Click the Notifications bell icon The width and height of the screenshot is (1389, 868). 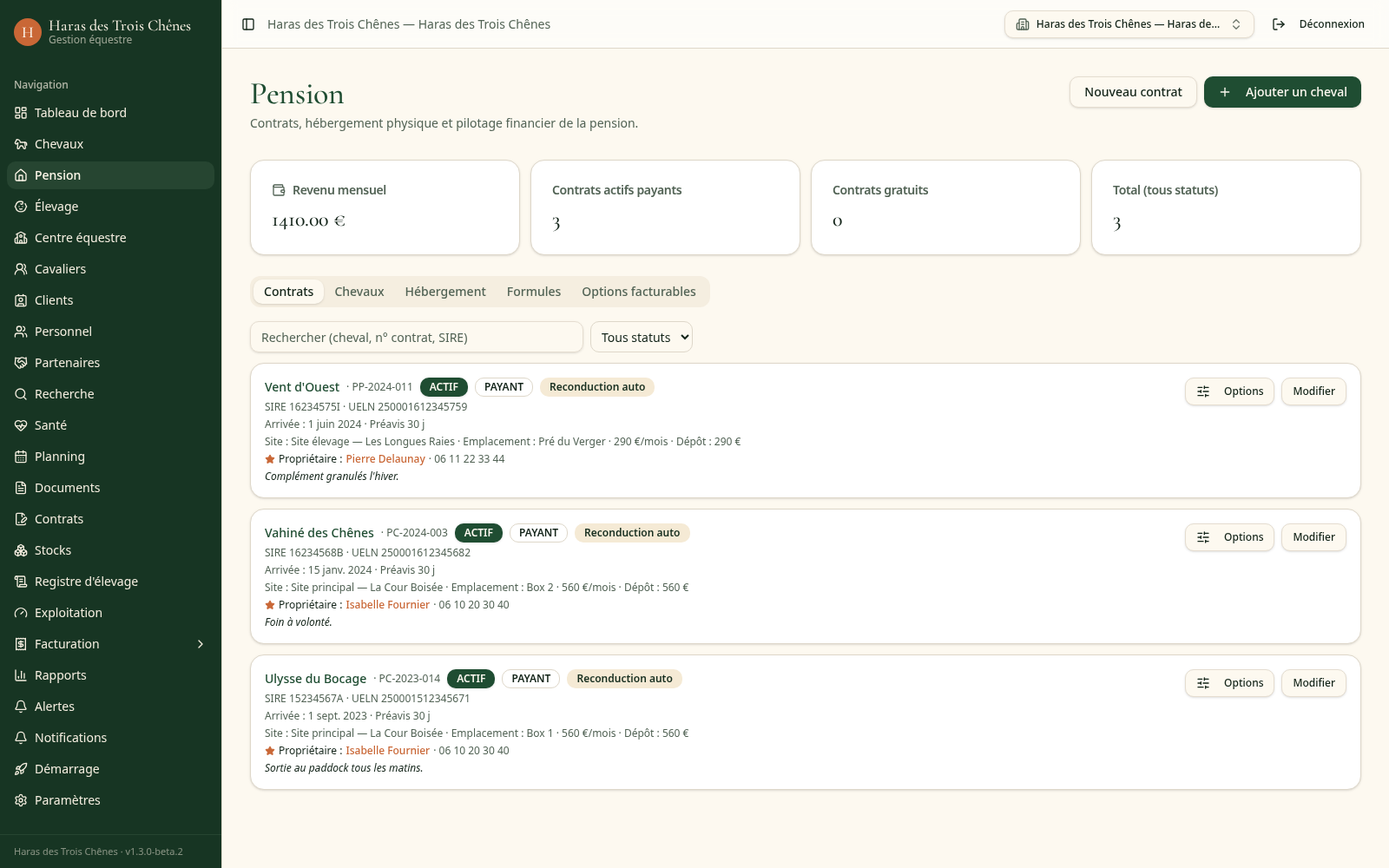click(21, 738)
